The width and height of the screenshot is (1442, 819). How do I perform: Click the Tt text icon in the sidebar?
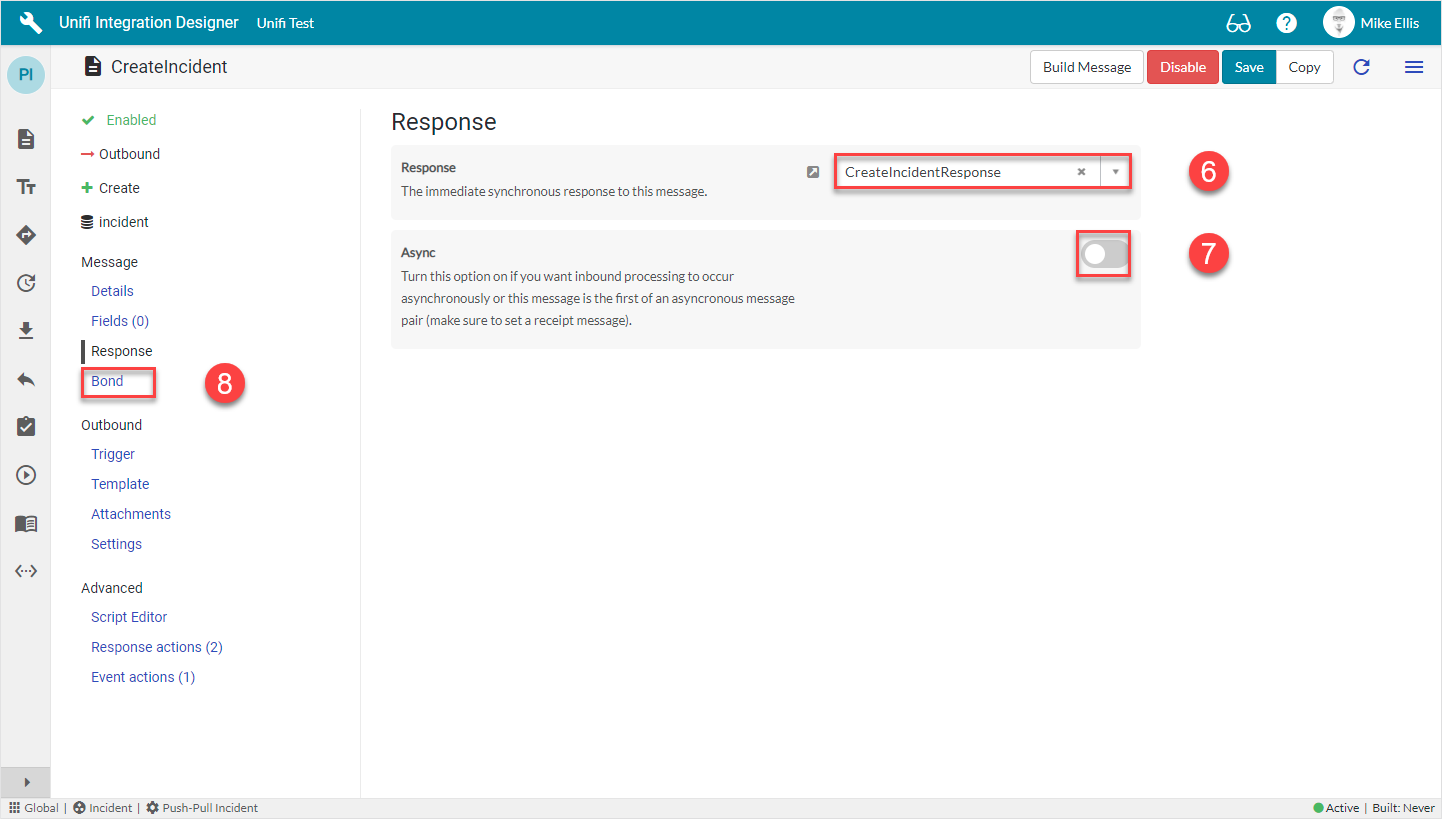click(25, 187)
